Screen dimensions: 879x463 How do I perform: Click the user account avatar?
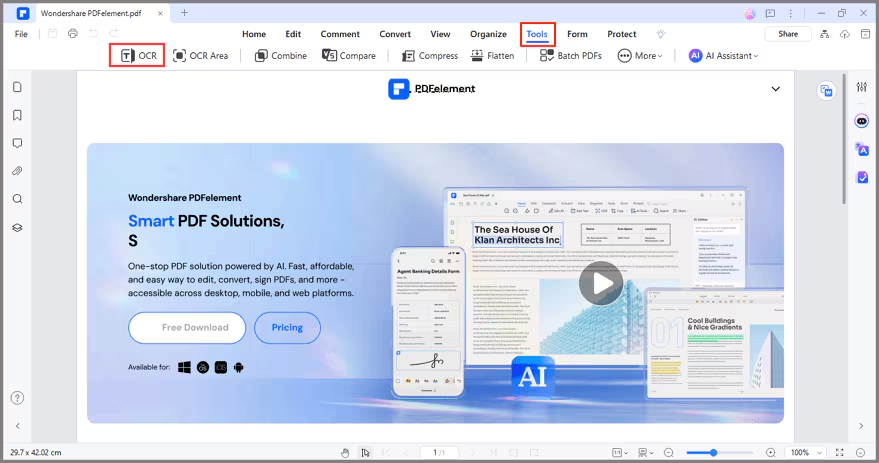click(x=750, y=13)
